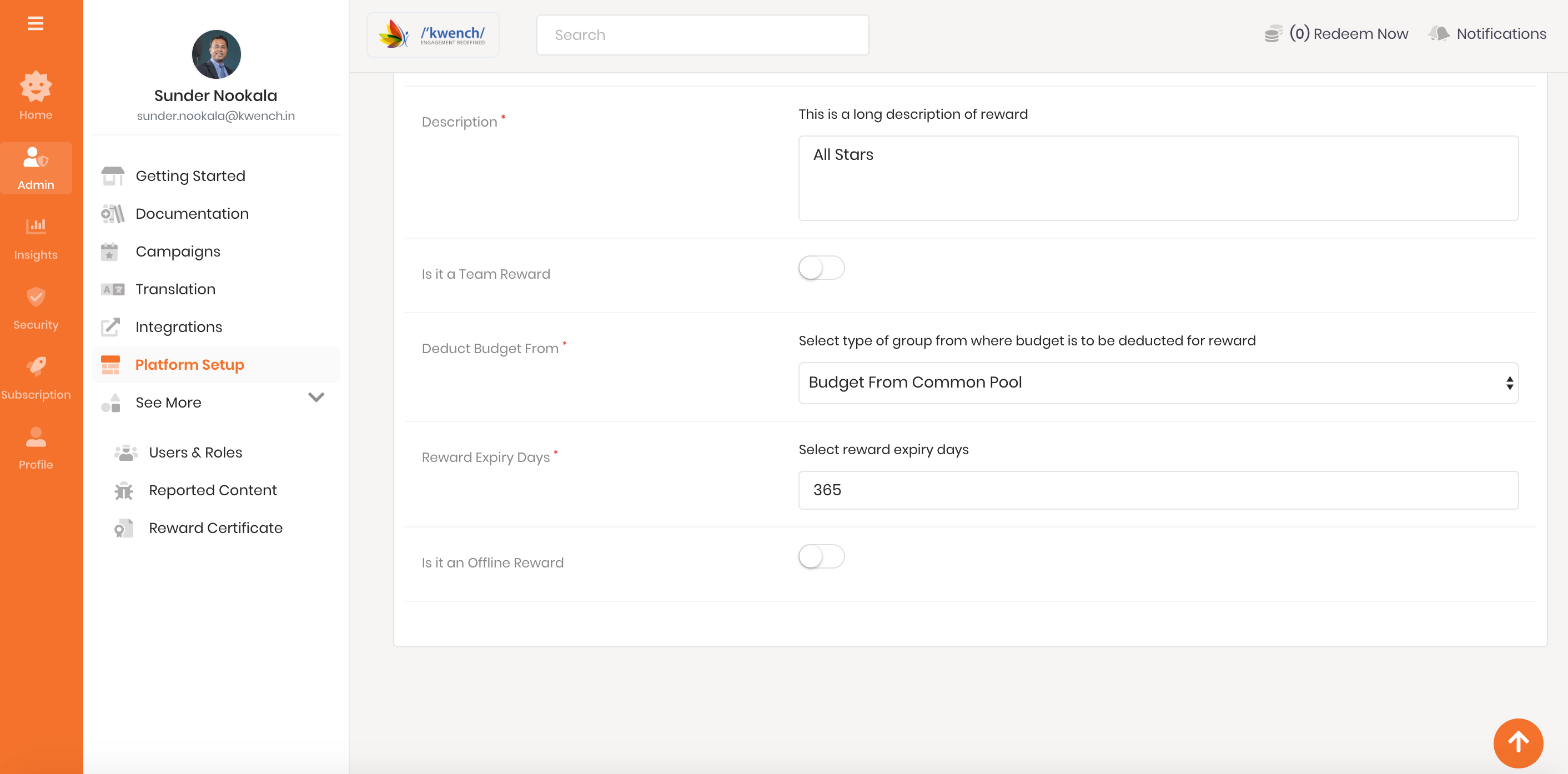This screenshot has height=774, width=1568.
Task: Click Redeem Now link
Action: (x=1360, y=33)
